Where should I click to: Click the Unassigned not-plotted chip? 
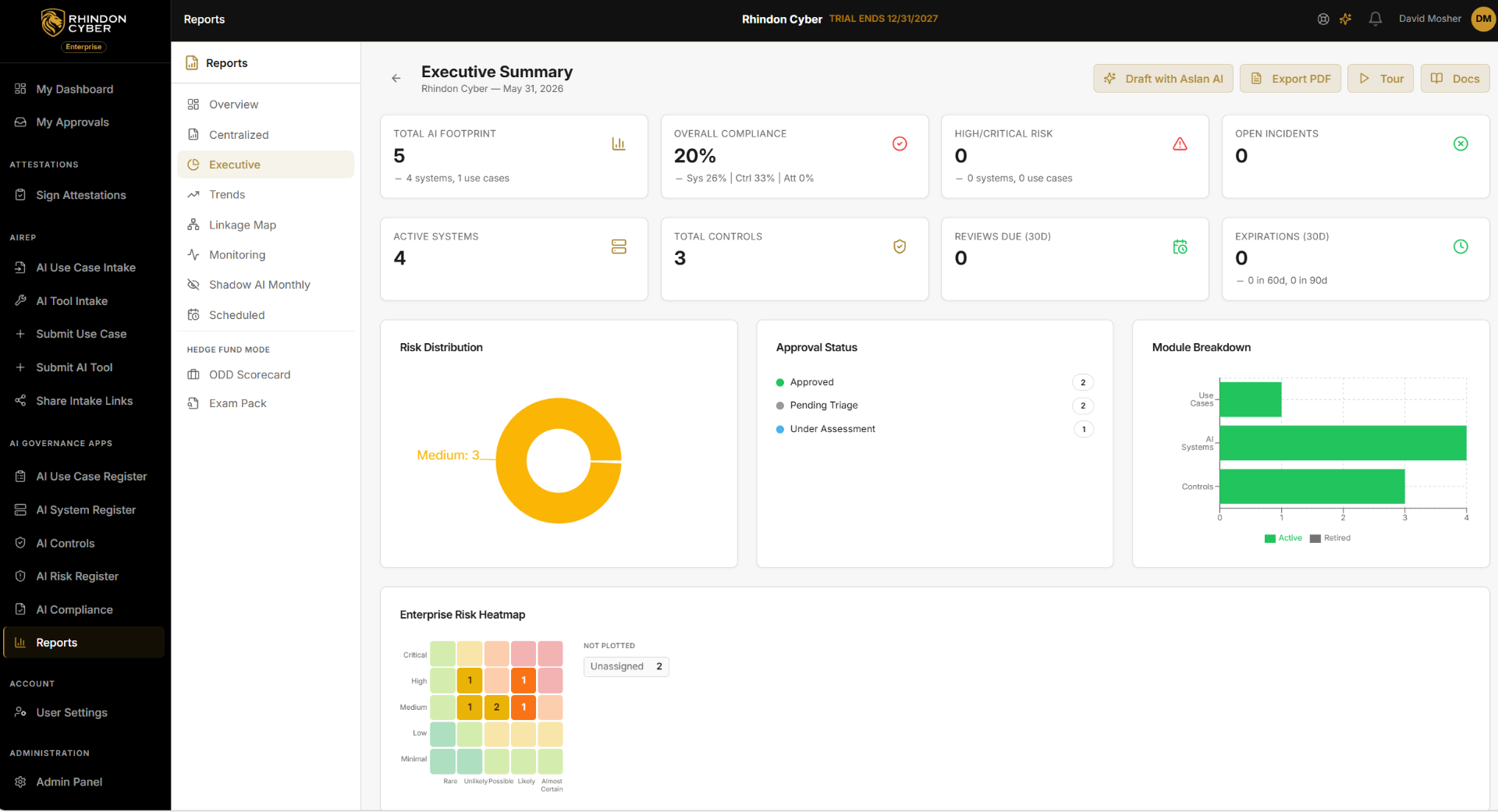point(627,667)
